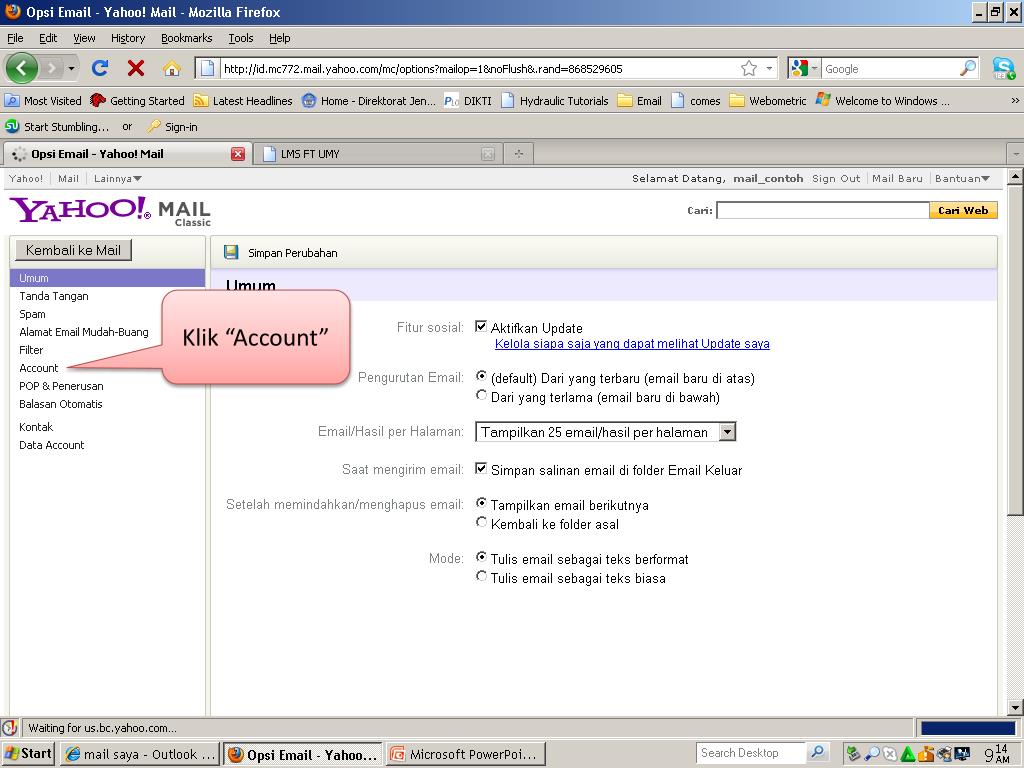This screenshot has height=768, width=1024.
Task: Open the Home page icon
Action: 172,68
